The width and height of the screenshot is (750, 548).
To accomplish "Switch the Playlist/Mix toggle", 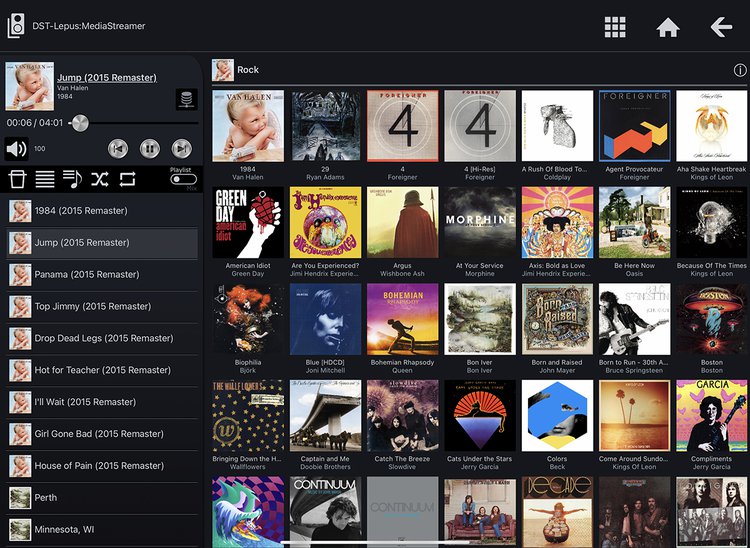I will pyautogui.click(x=183, y=180).
